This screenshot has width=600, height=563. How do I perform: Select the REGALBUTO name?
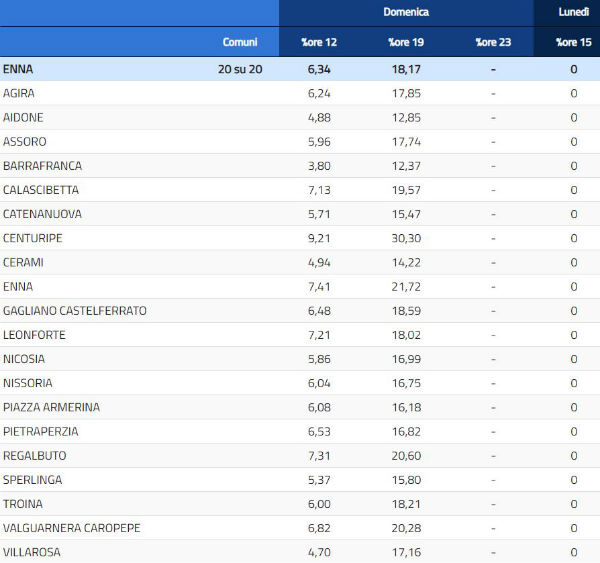pos(35,456)
